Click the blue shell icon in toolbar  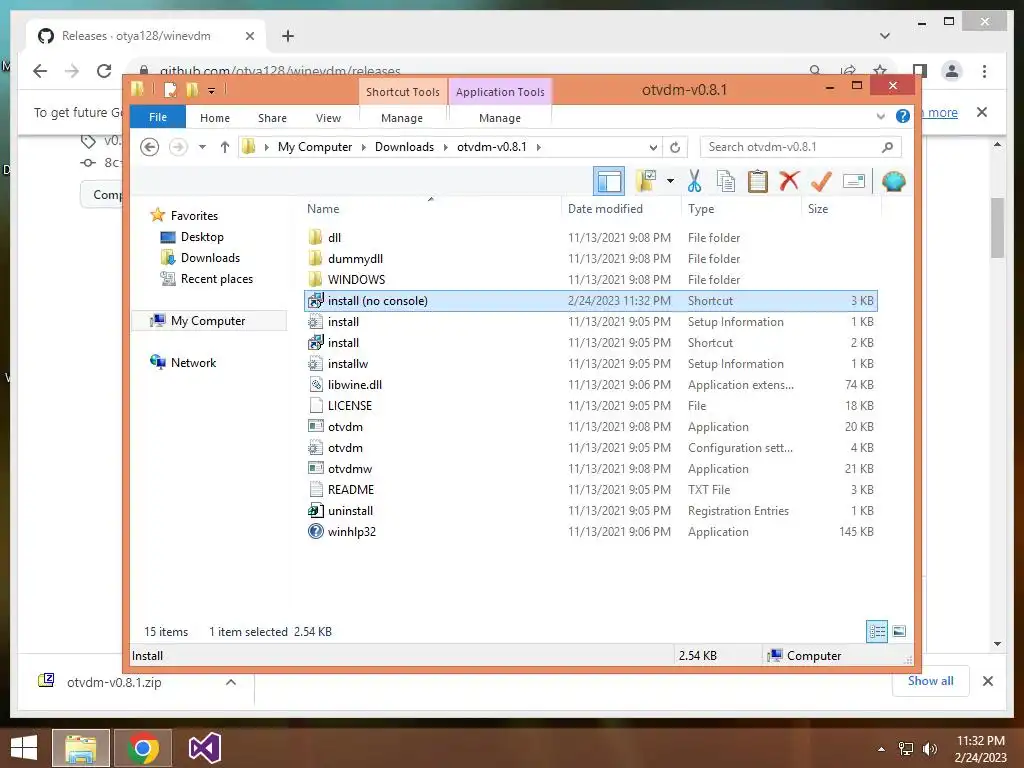(x=893, y=181)
